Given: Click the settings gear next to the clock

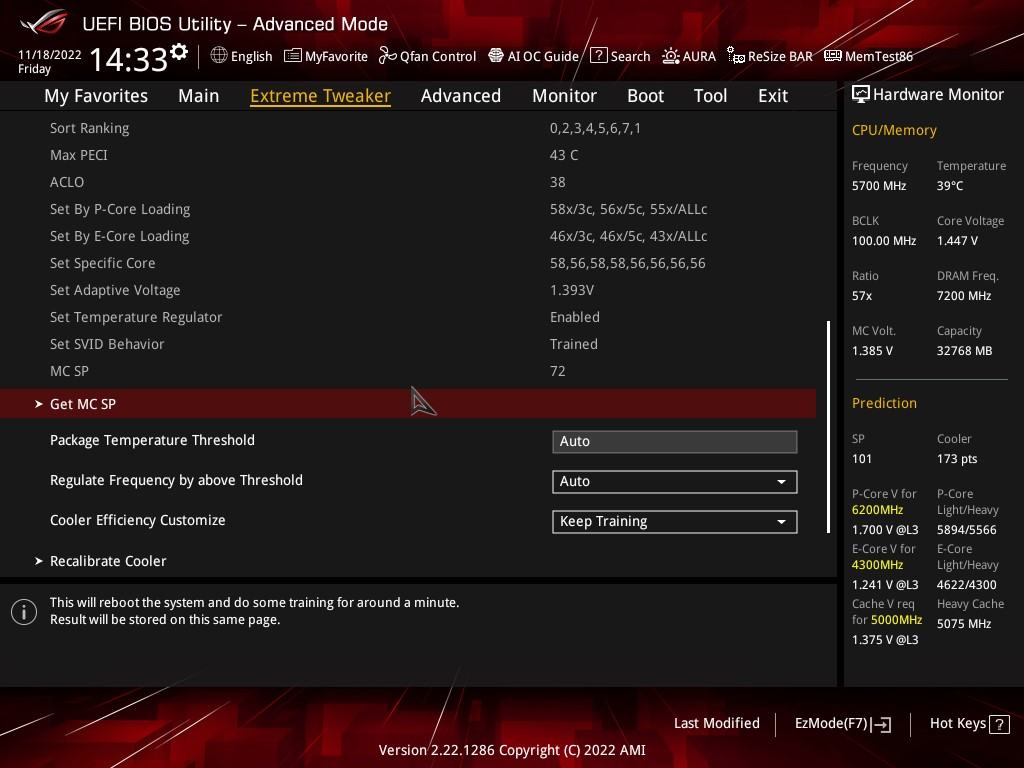Looking at the screenshot, I should pos(179,52).
